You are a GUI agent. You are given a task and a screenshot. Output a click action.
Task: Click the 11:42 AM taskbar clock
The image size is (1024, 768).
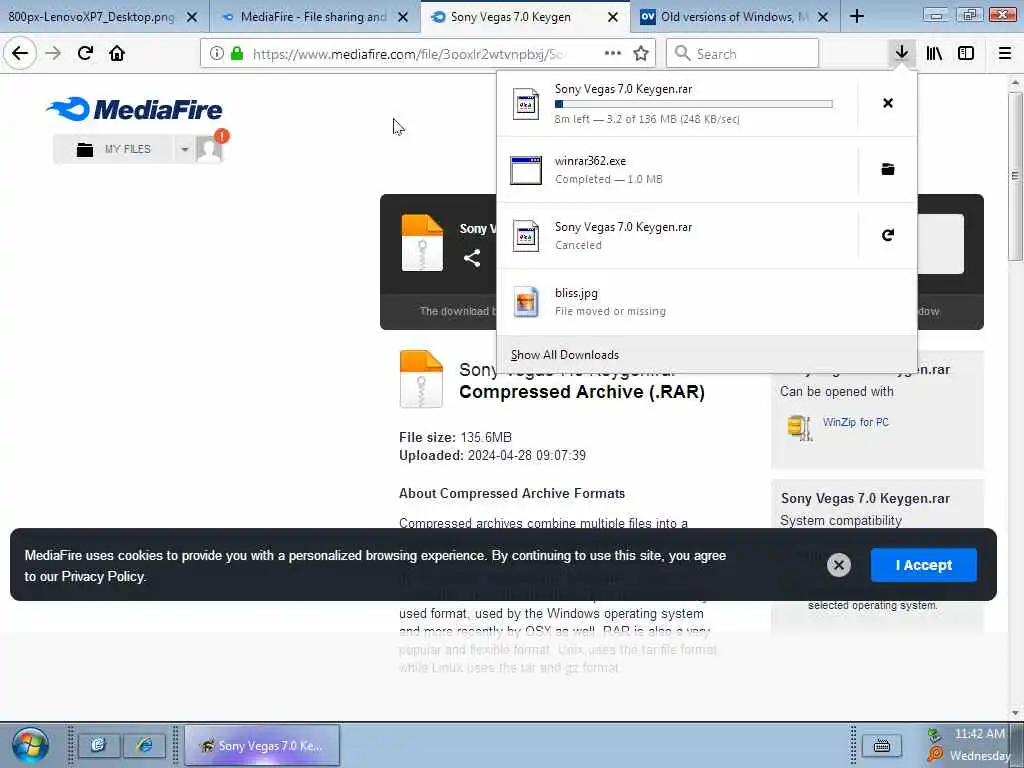[x=980, y=733]
